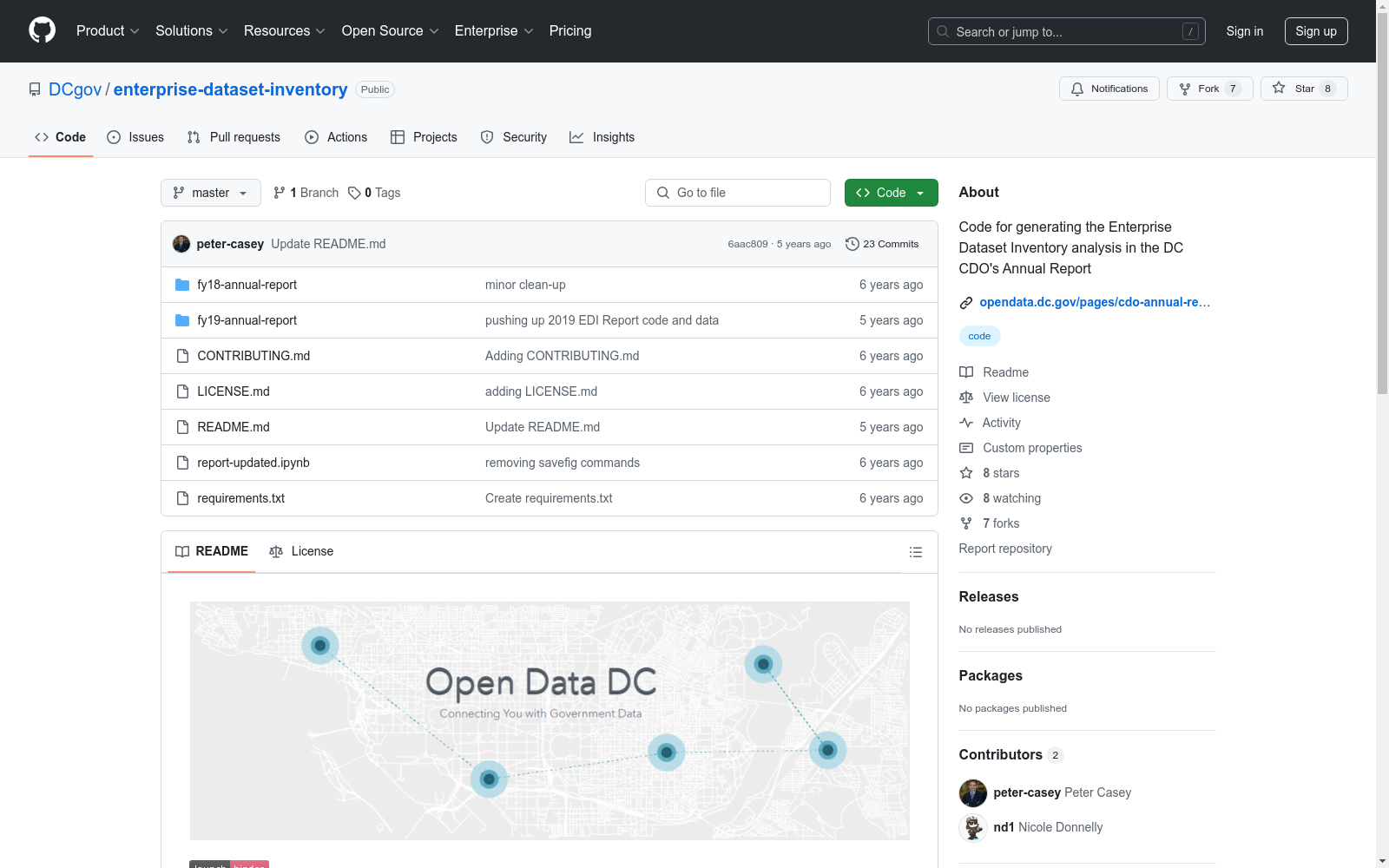Image resolution: width=1389 pixels, height=868 pixels.
Task: Open the GitHub homepage logo
Action: point(42,30)
